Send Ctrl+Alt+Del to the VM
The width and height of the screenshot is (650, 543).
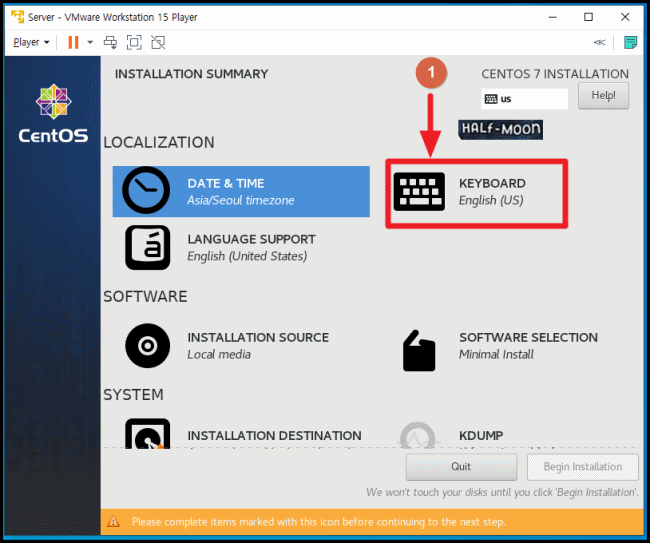point(110,42)
